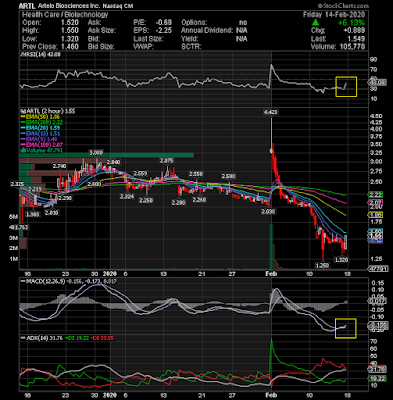Click the 2.875 price label

pos(166,161)
